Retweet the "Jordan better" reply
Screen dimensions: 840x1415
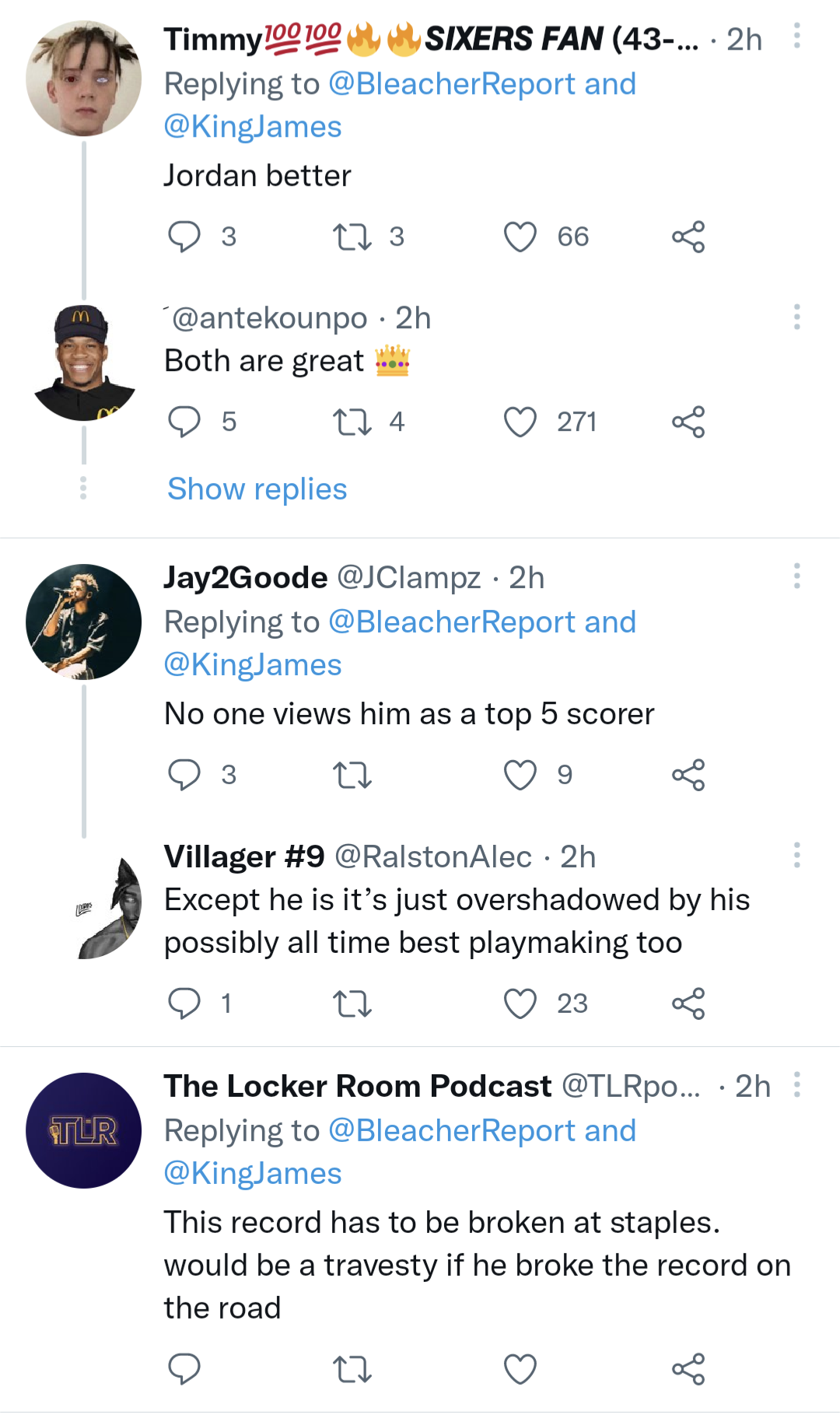(x=352, y=236)
